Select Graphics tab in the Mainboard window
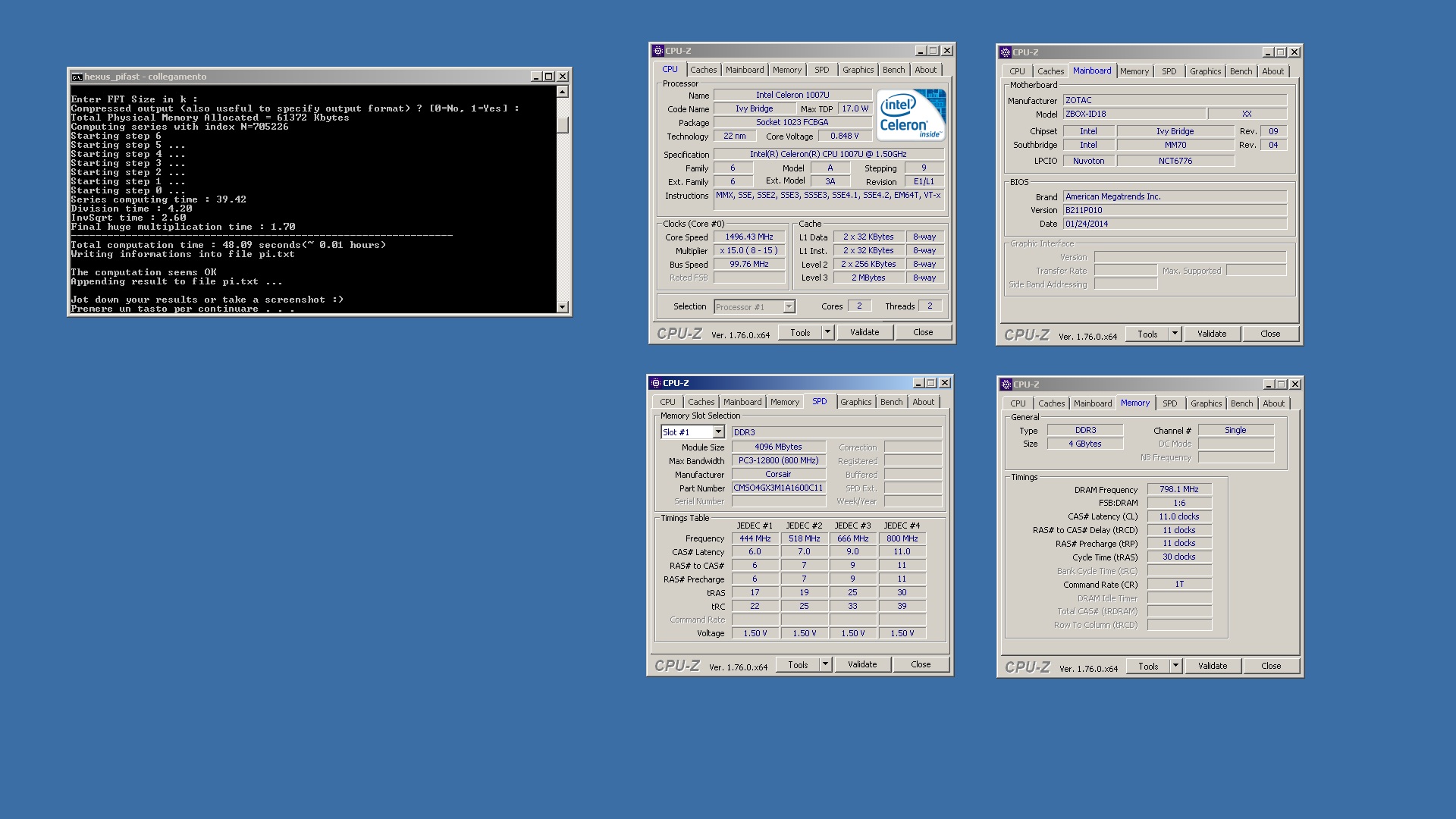The height and width of the screenshot is (819, 1456). click(1205, 71)
